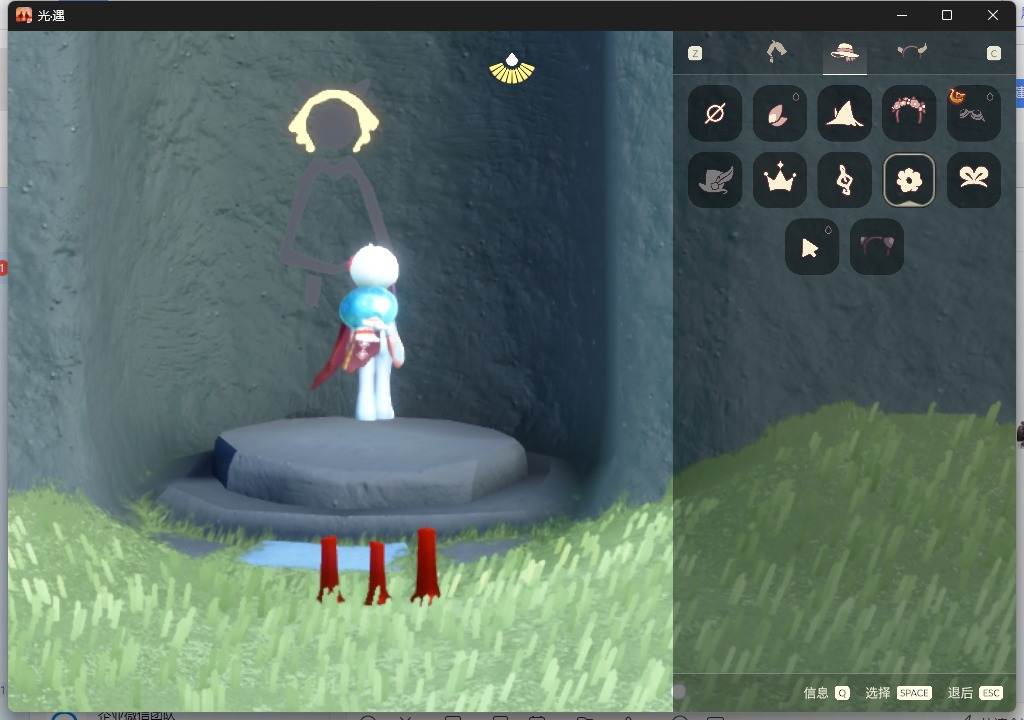Choose the treble clef music accessory
The width and height of the screenshot is (1024, 720).
(x=844, y=180)
